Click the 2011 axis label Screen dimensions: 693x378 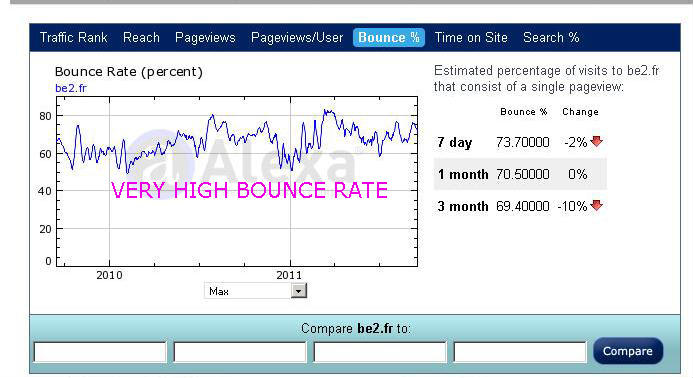tap(289, 275)
